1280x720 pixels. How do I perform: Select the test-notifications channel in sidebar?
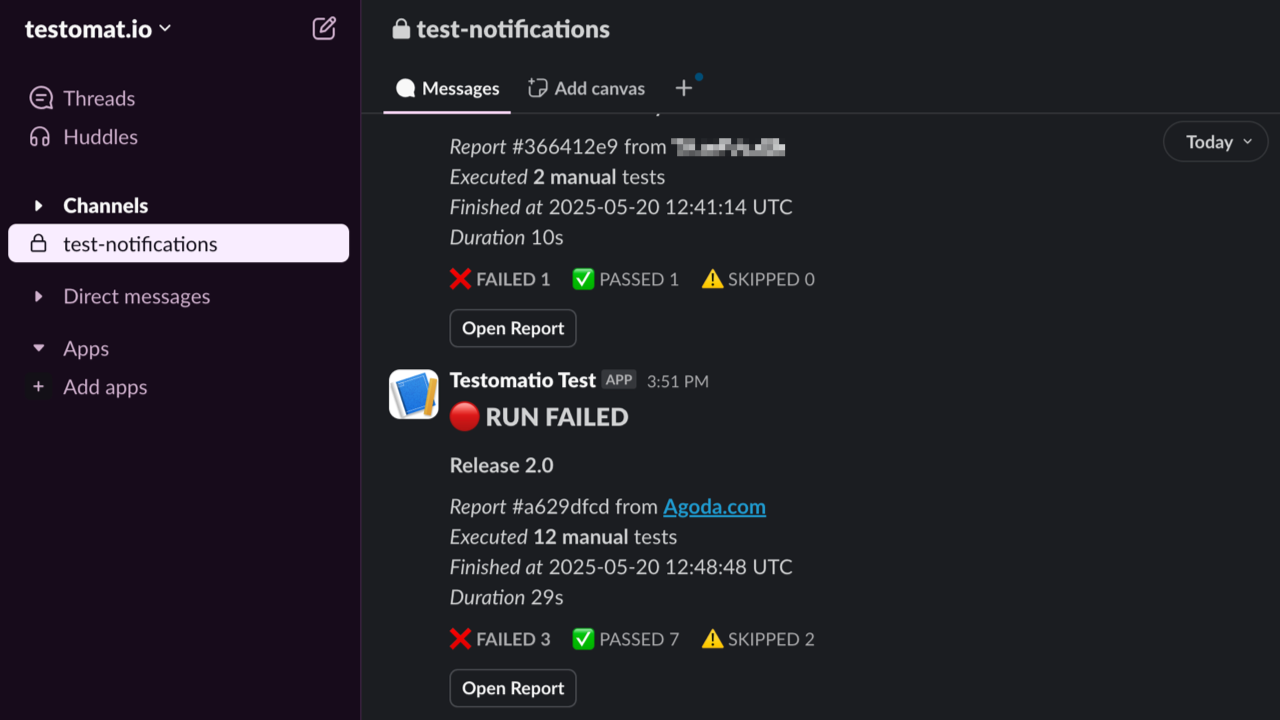pos(140,243)
